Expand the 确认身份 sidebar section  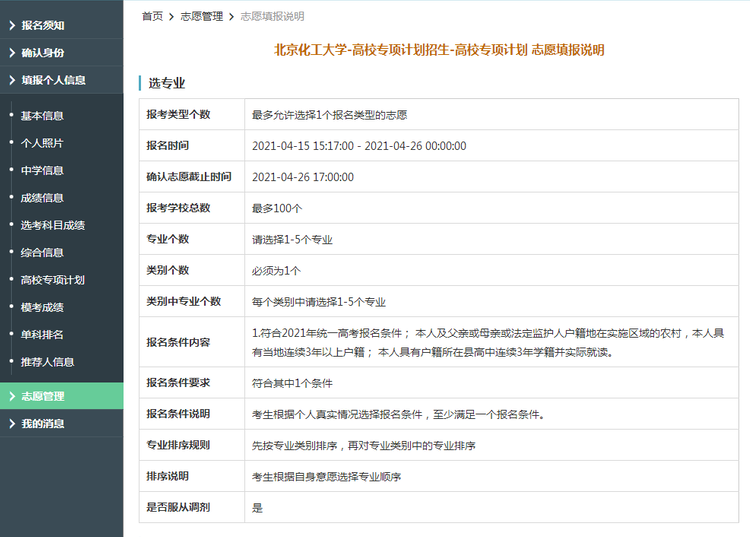[x=61, y=53]
